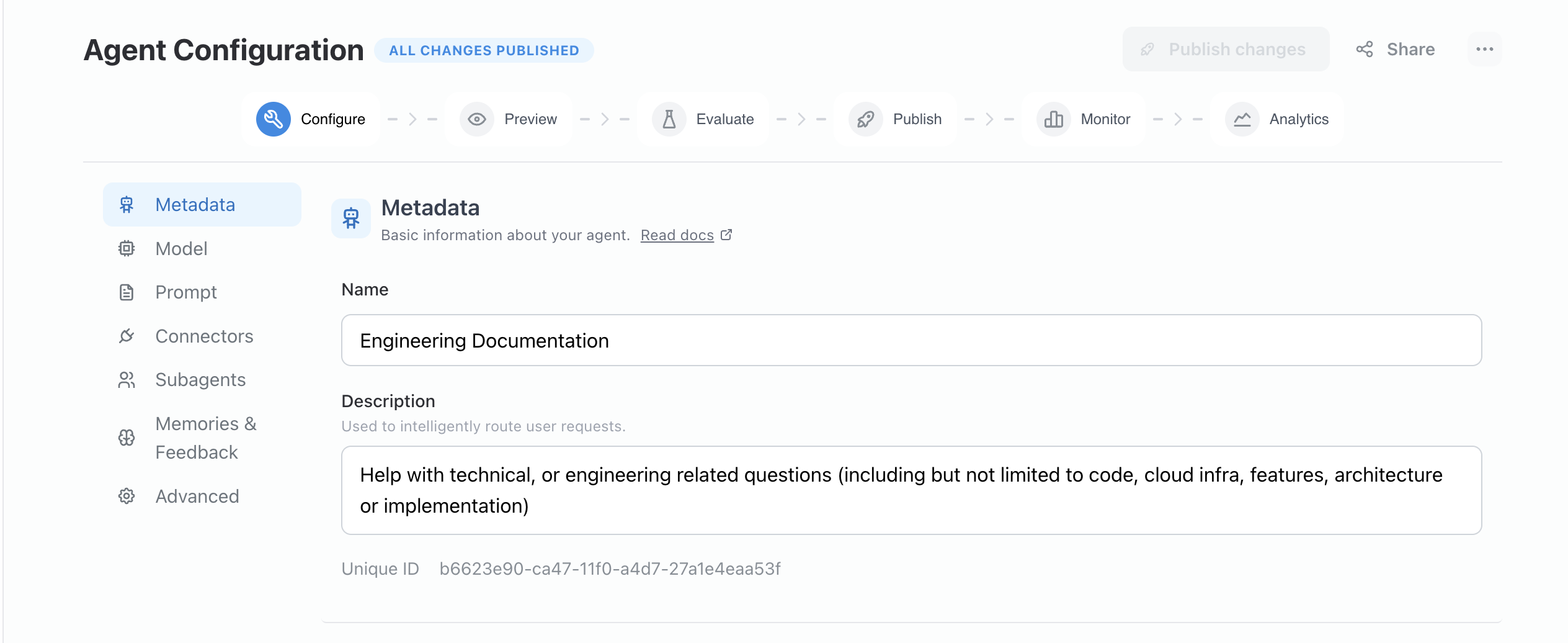Select the Memories & Feedback brain icon

click(127, 438)
